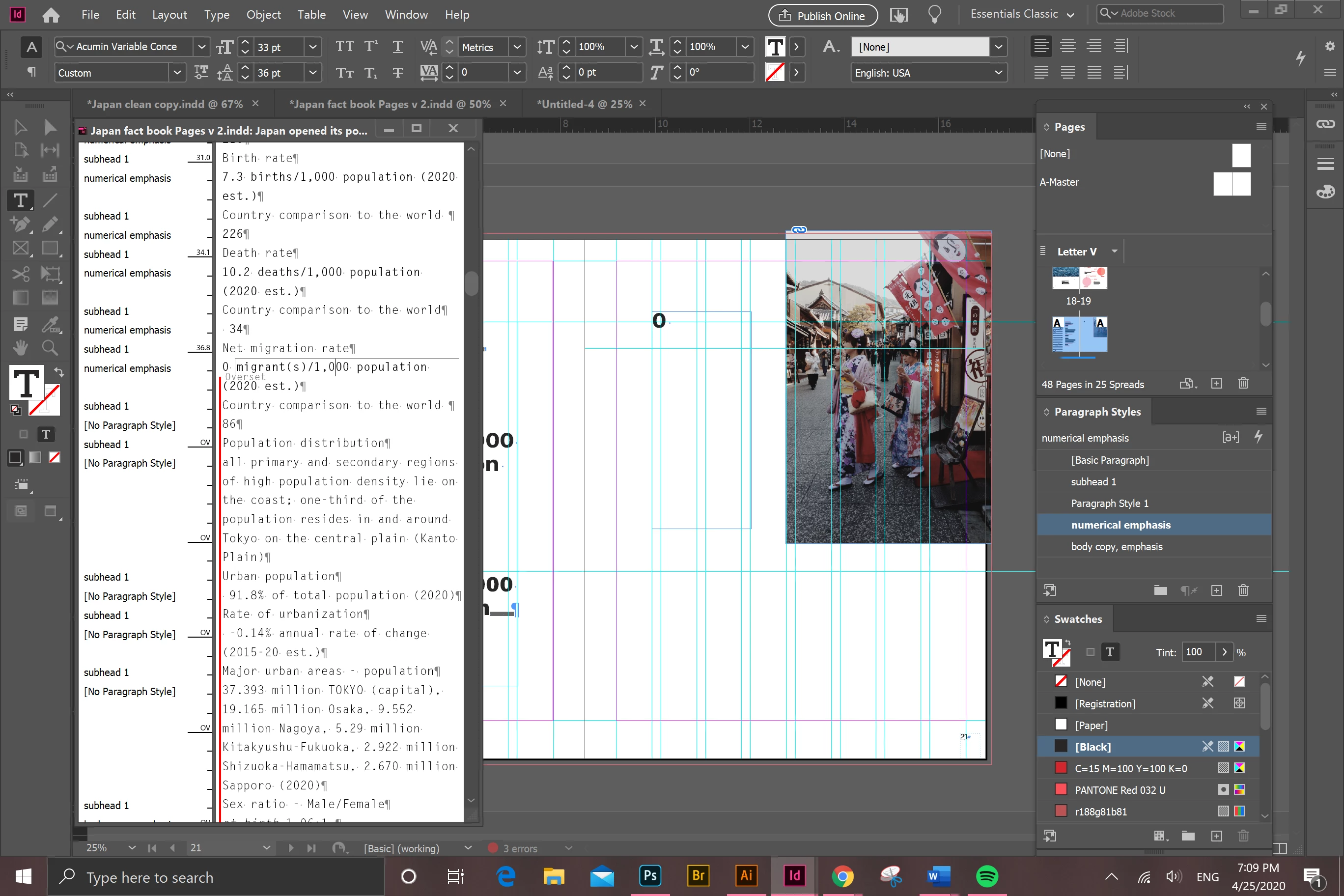This screenshot has height=896, width=1344.
Task: Toggle Underline formatting
Action: point(398,46)
